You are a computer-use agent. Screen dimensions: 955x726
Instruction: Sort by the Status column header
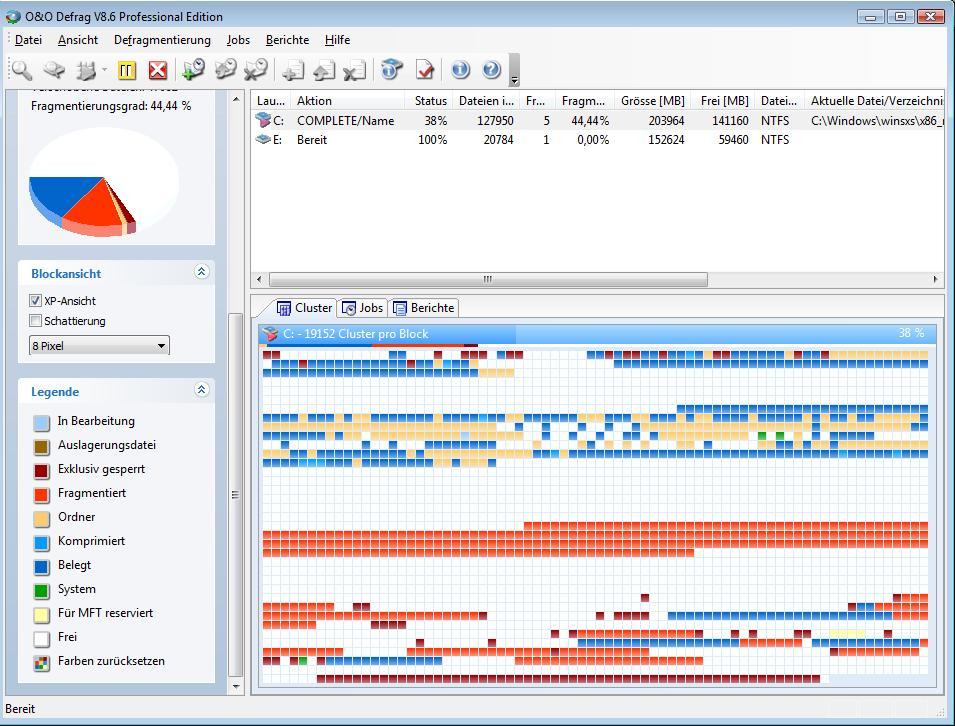(430, 100)
